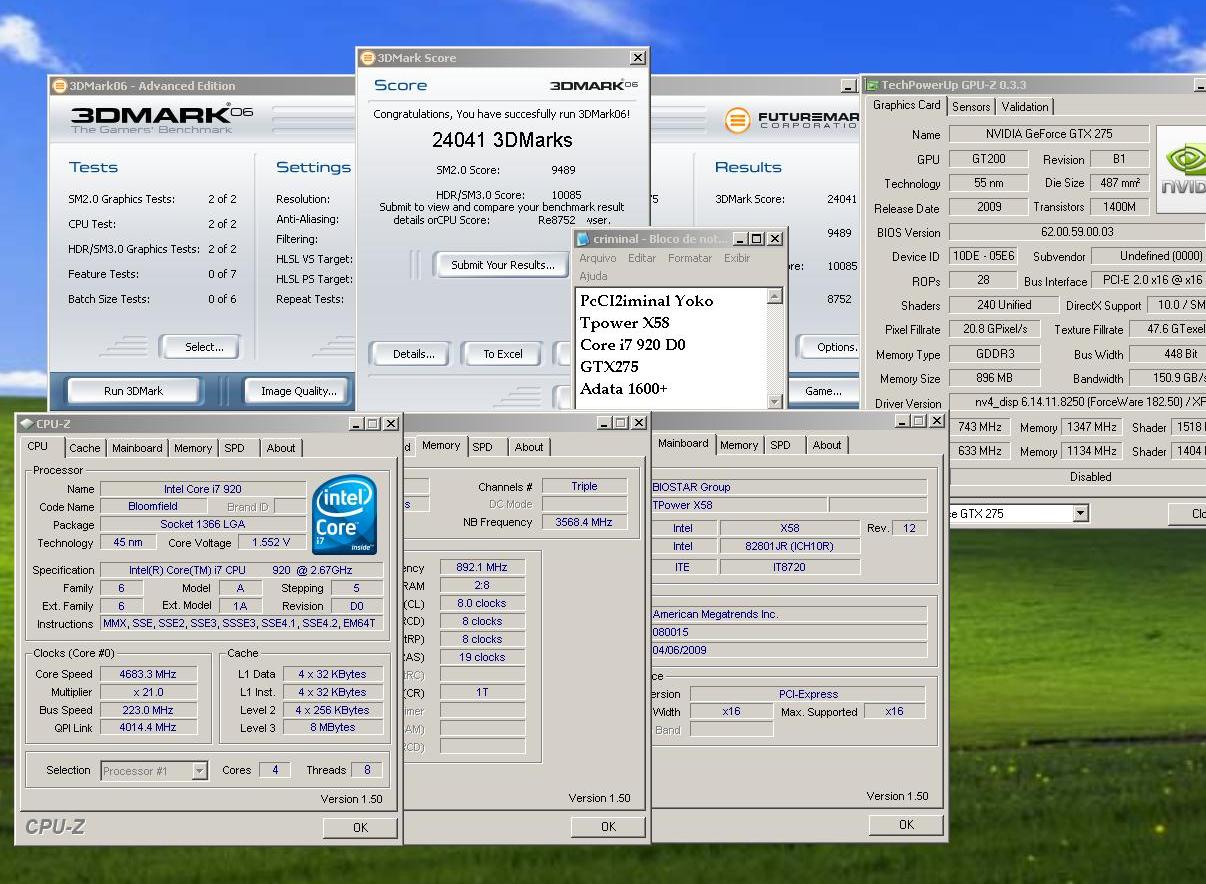The image size is (1206, 884).
Task: Open Formatar menu in Notepad
Action: coord(690,258)
